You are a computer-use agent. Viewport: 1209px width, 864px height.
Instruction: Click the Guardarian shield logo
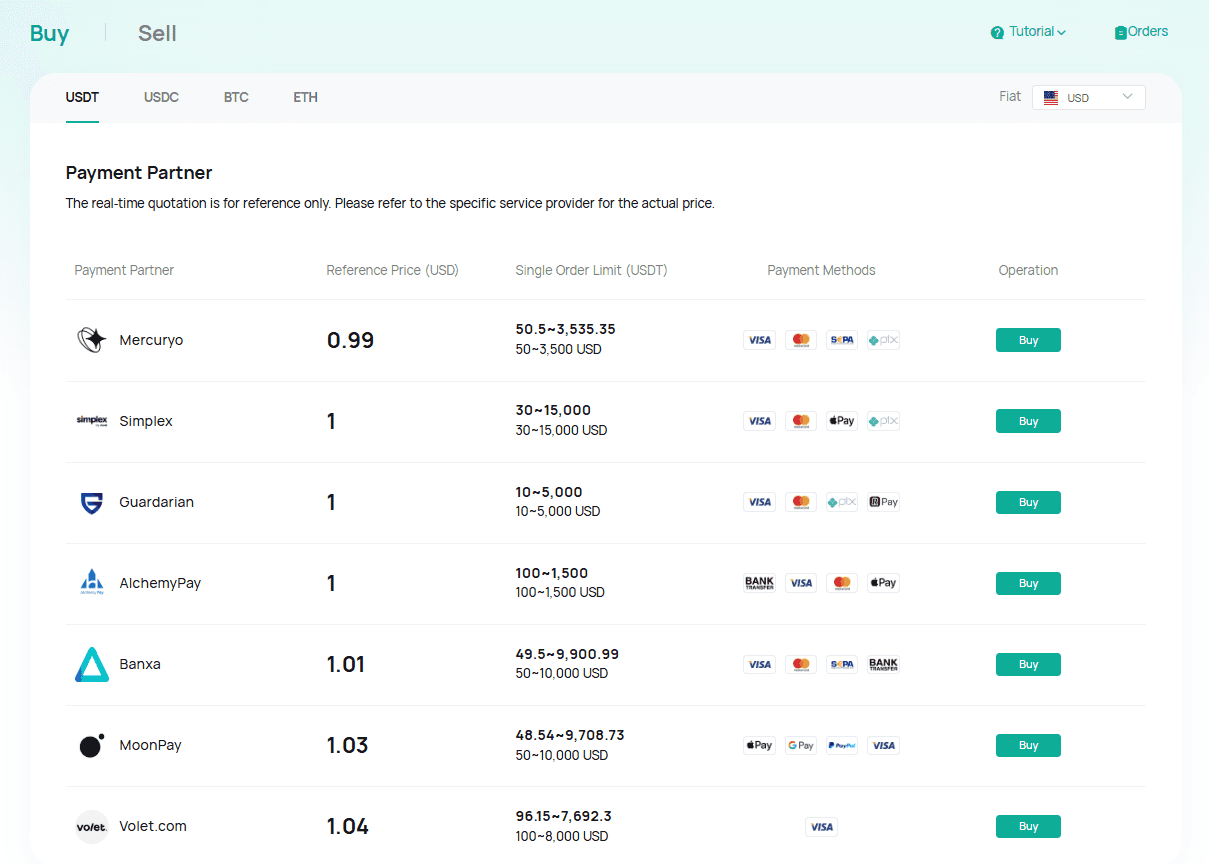pos(92,502)
